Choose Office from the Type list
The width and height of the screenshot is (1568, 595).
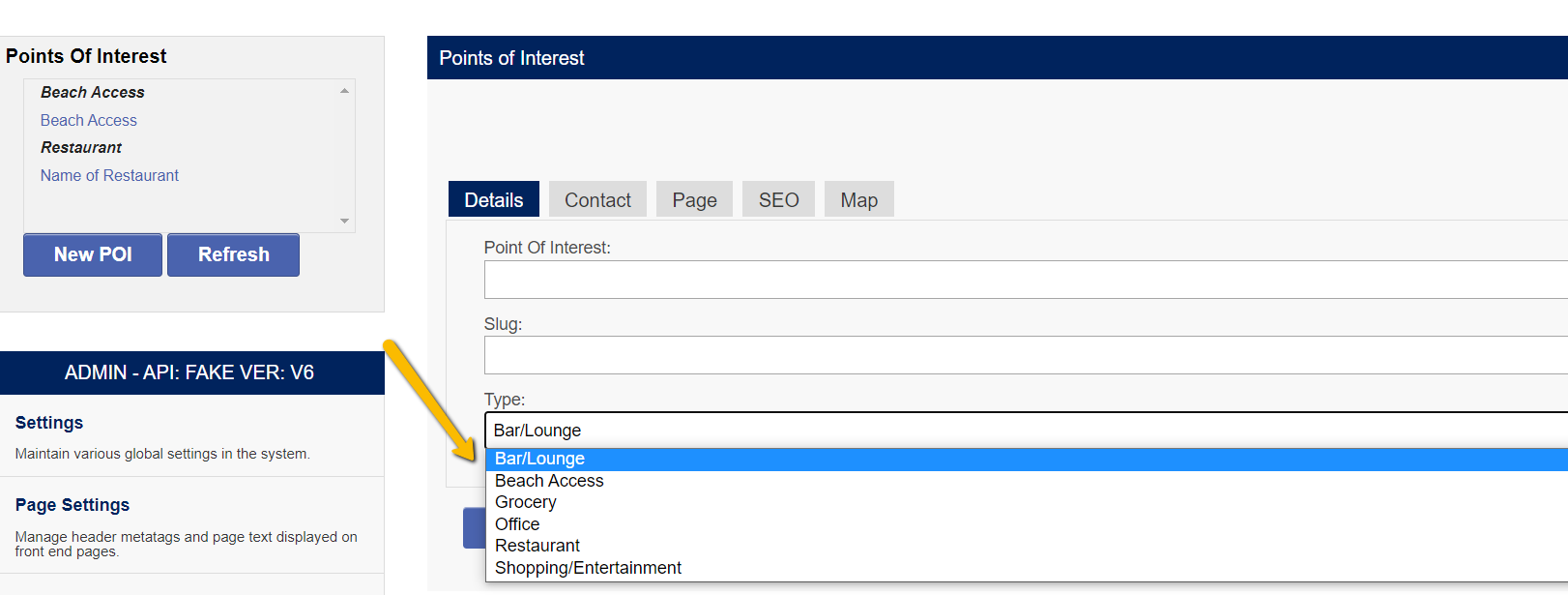(x=1027, y=524)
